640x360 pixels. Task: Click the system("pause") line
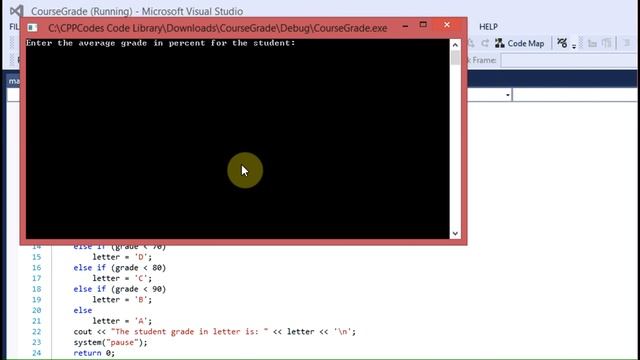coord(111,342)
